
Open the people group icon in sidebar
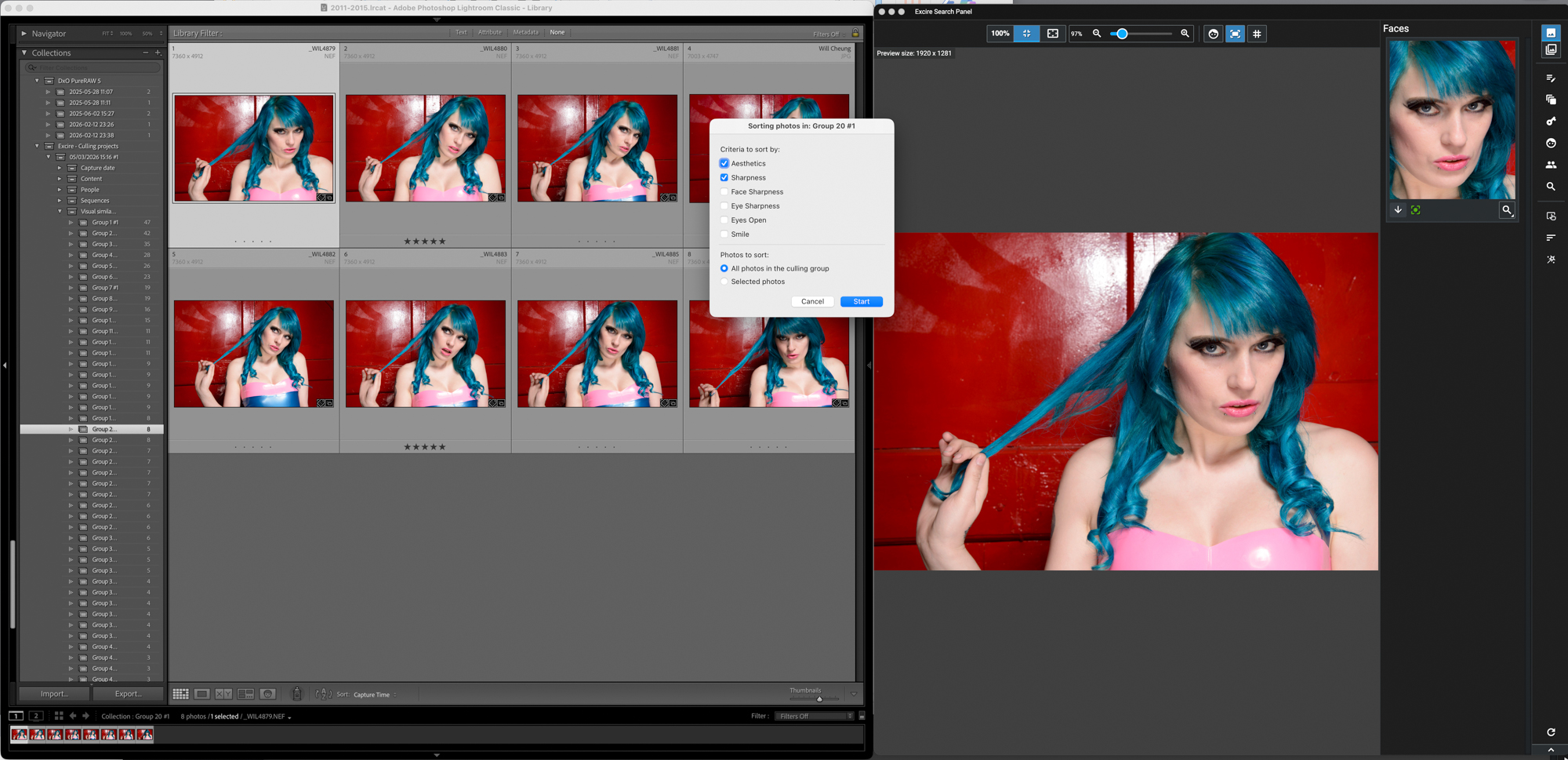pyautogui.click(x=1550, y=165)
